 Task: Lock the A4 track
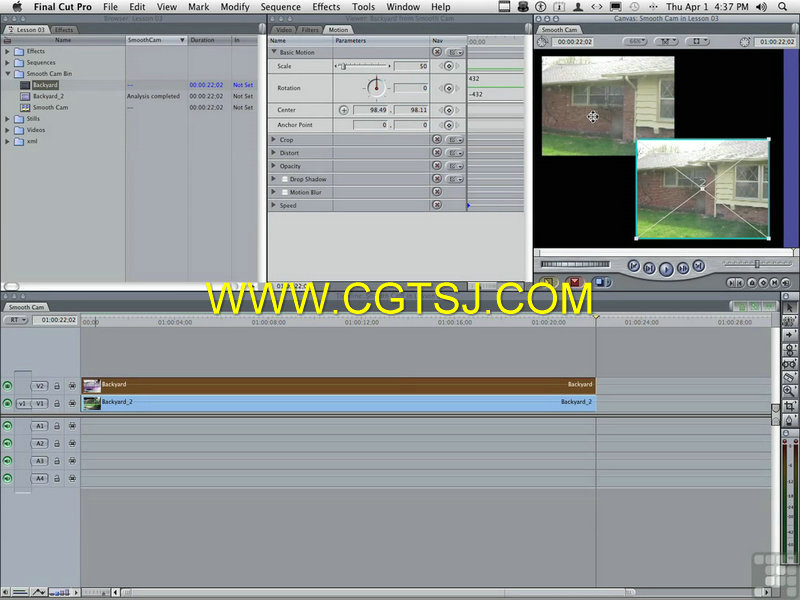click(x=57, y=479)
